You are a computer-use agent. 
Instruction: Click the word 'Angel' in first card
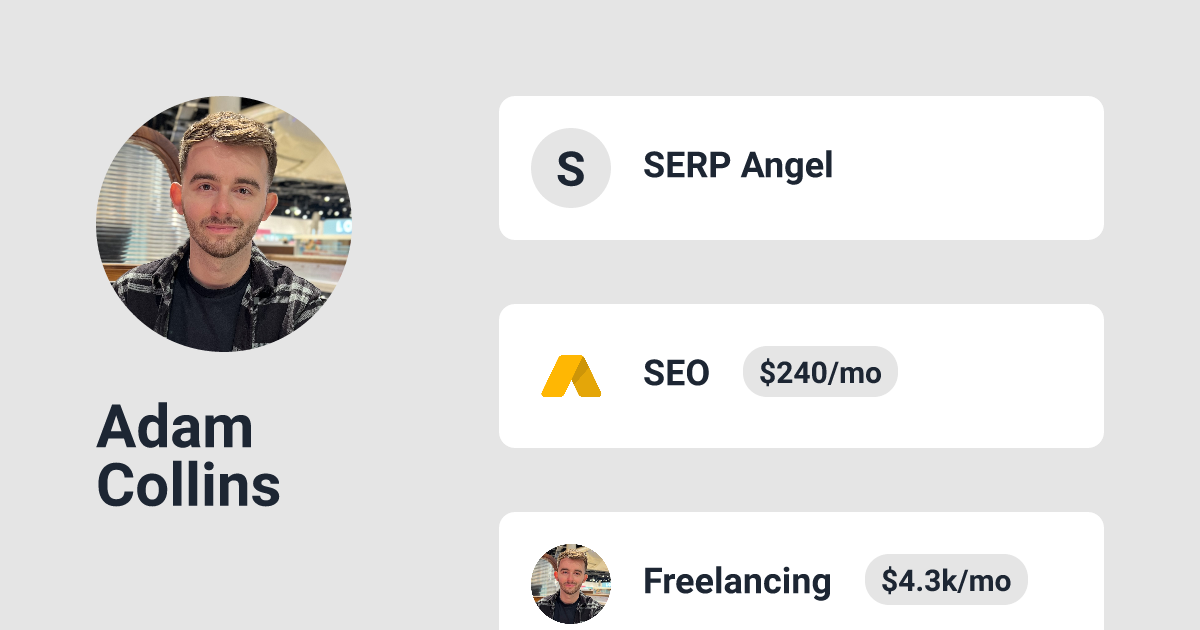[x=786, y=165]
